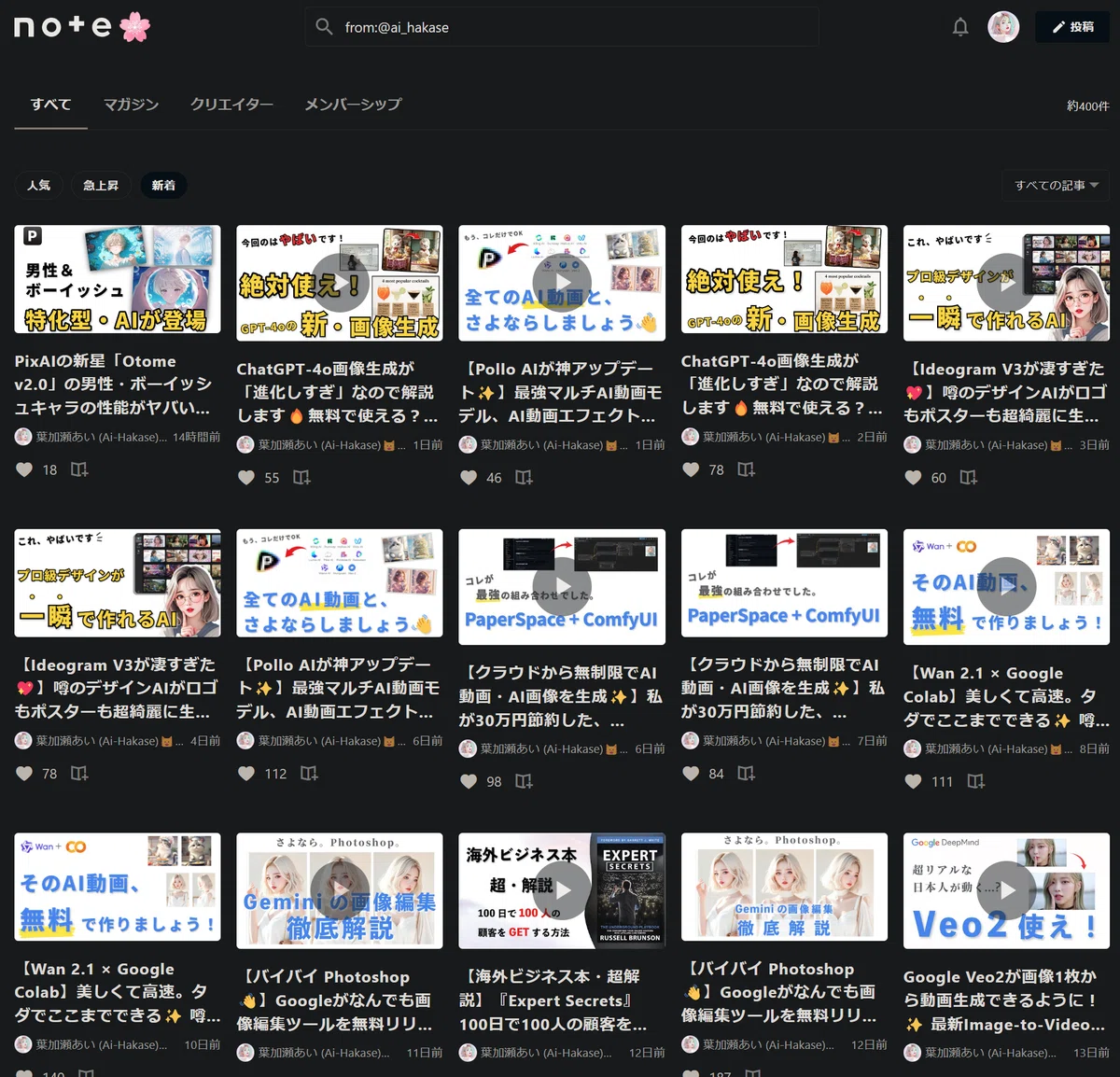Bookmark the Ideogram V3 post from 4日前

tap(79, 773)
